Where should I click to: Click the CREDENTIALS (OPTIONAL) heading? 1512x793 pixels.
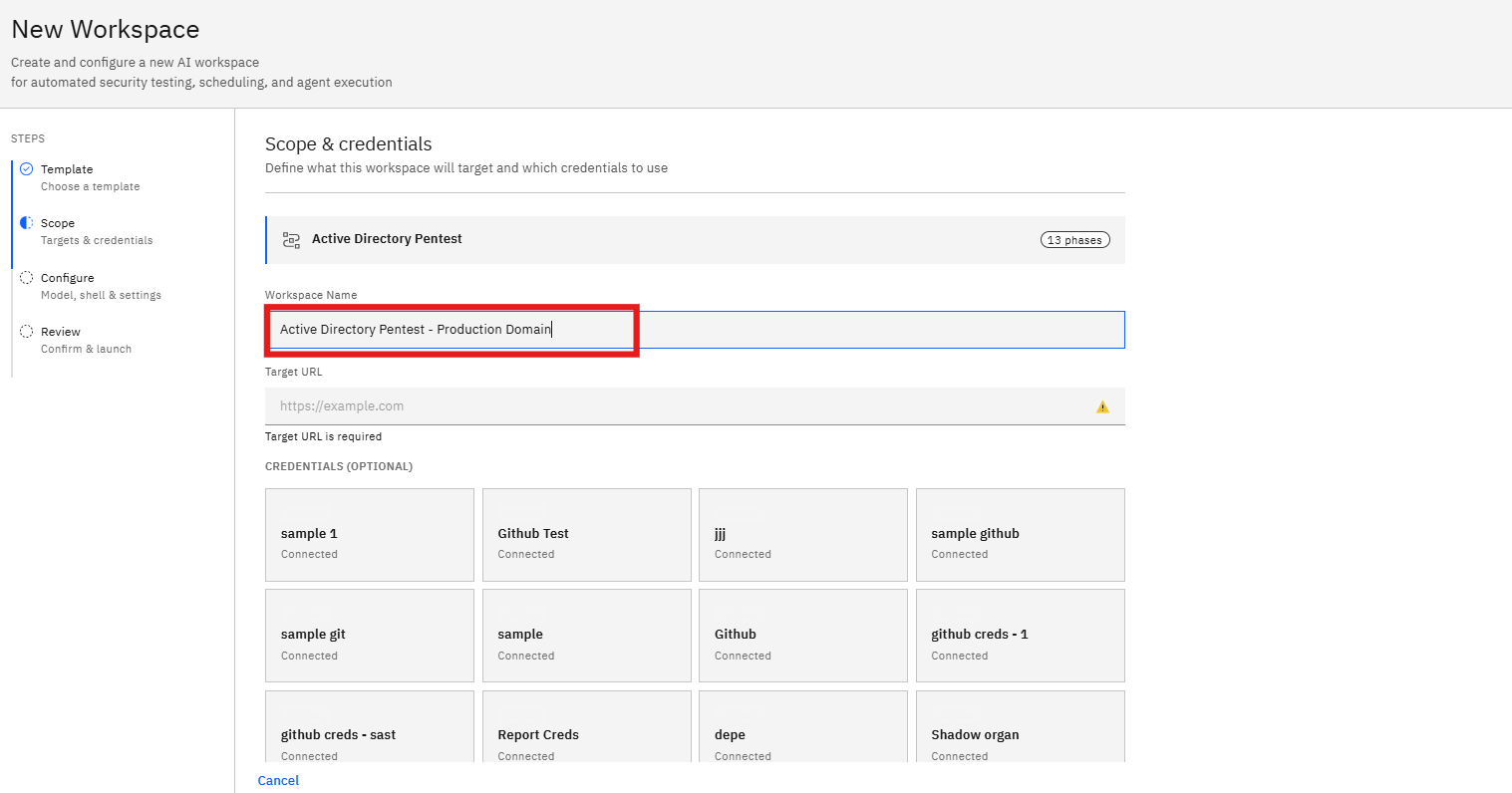coord(339,466)
